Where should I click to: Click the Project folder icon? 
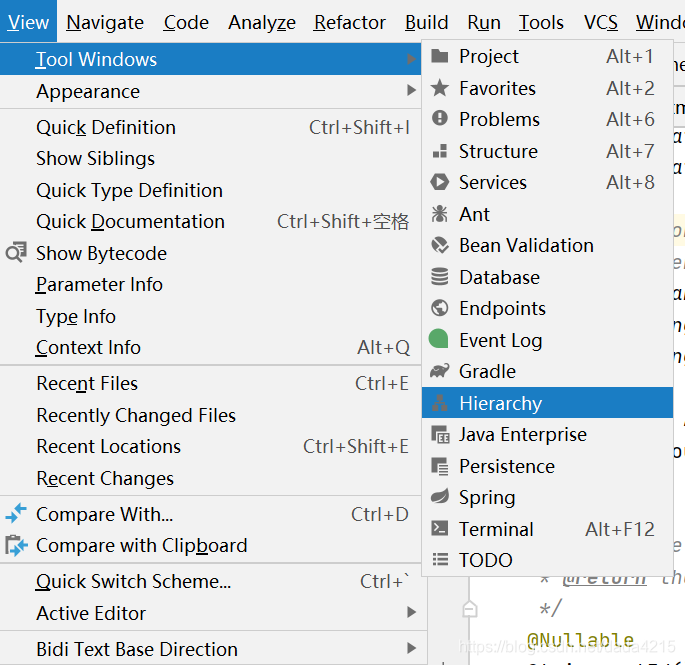439,56
